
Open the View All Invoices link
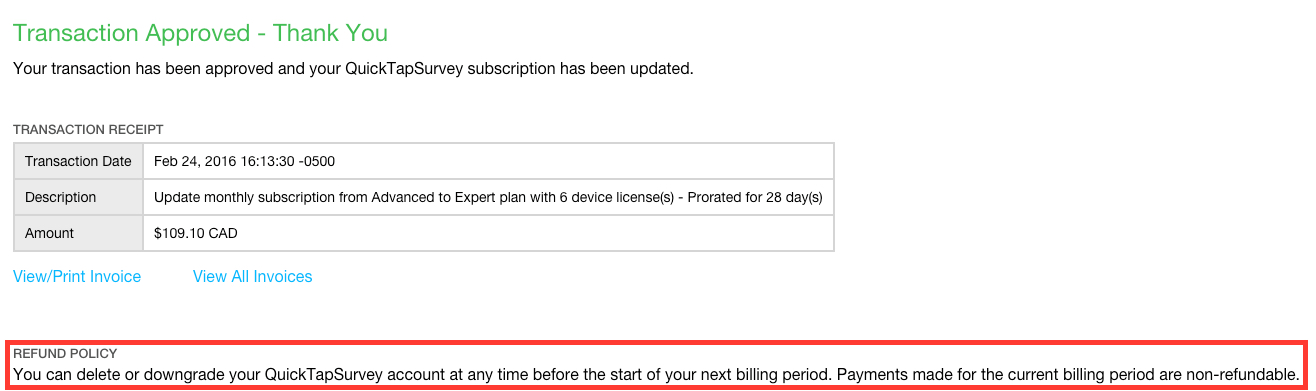[x=252, y=277]
